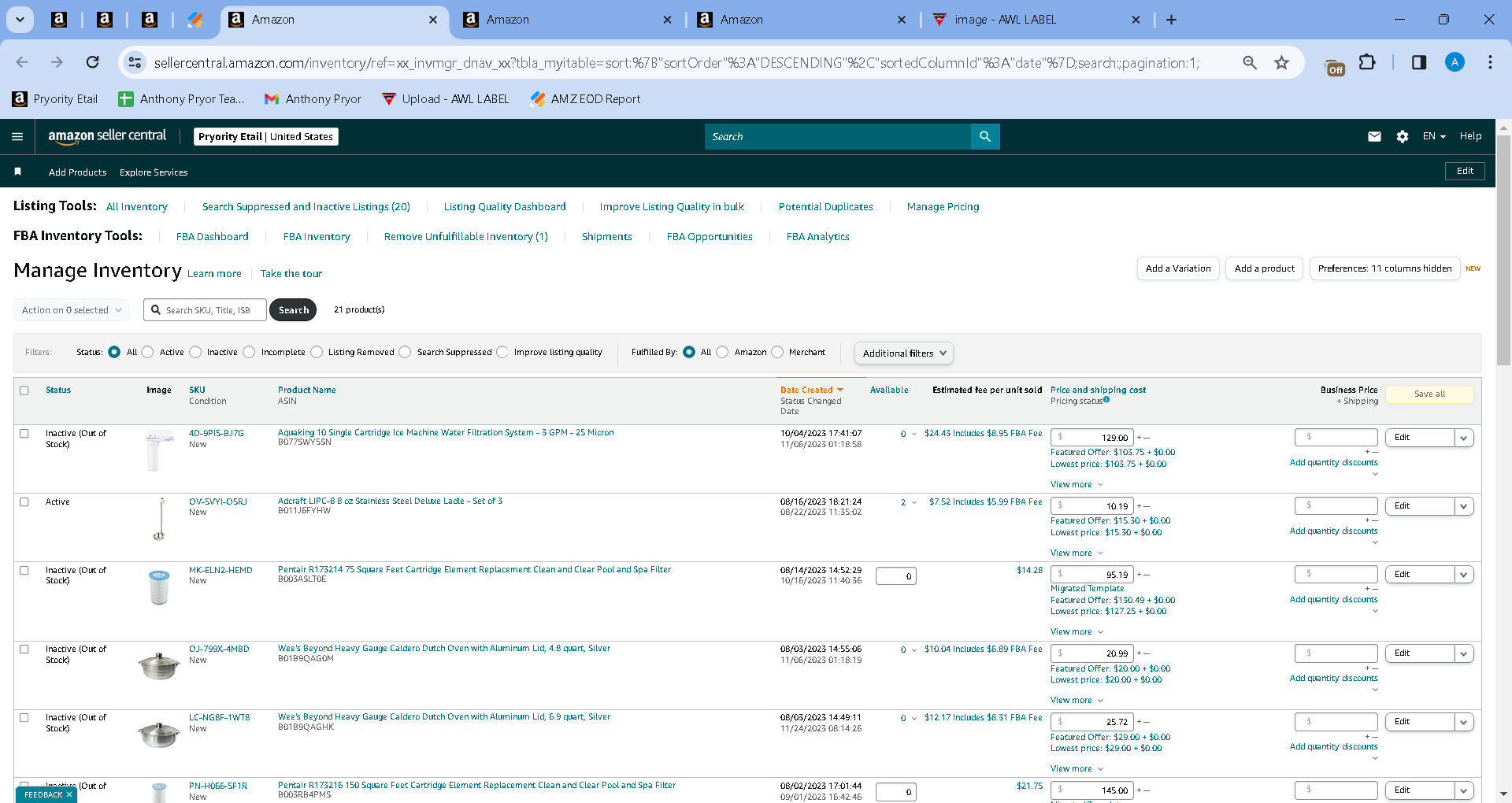Select the checkbox for Adcraft ladle row

pos(24,502)
